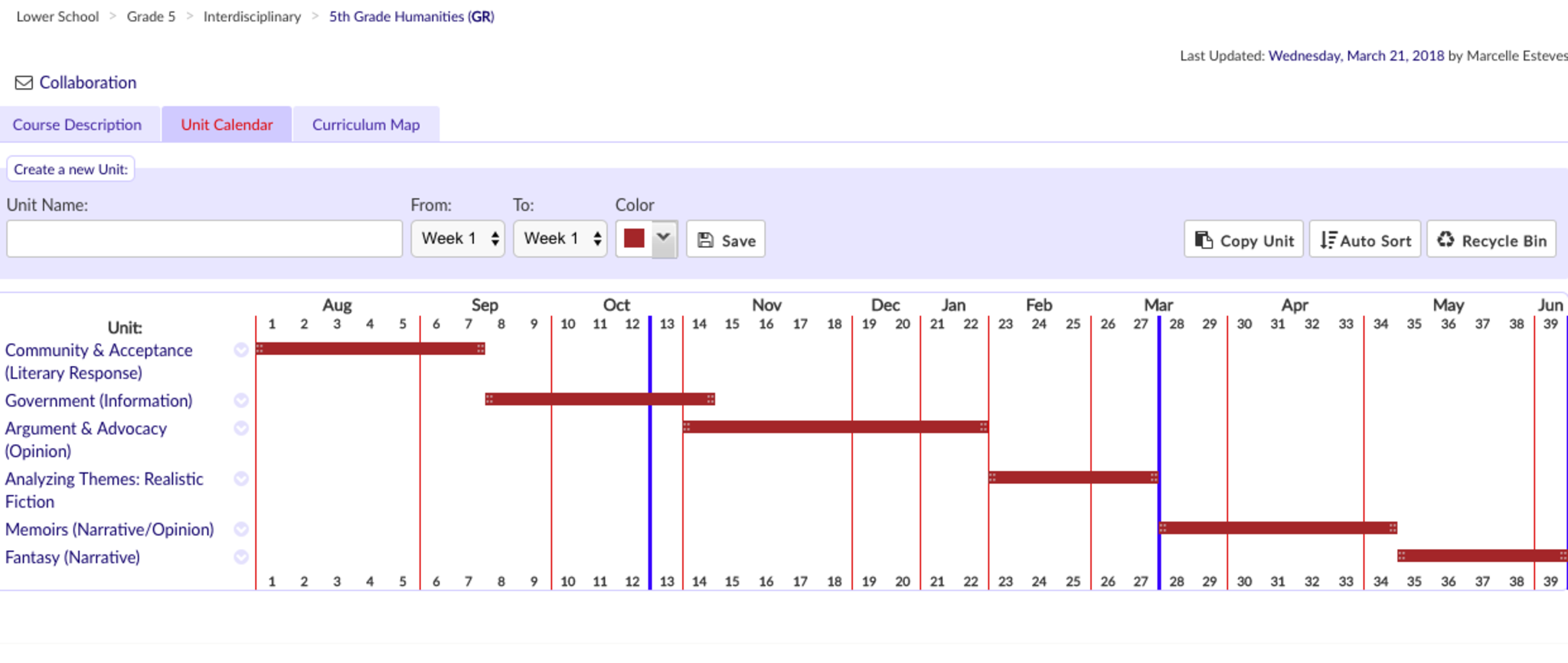The width and height of the screenshot is (1568, 663).
Task: Click the red color swatch
Action: point(634,239)
